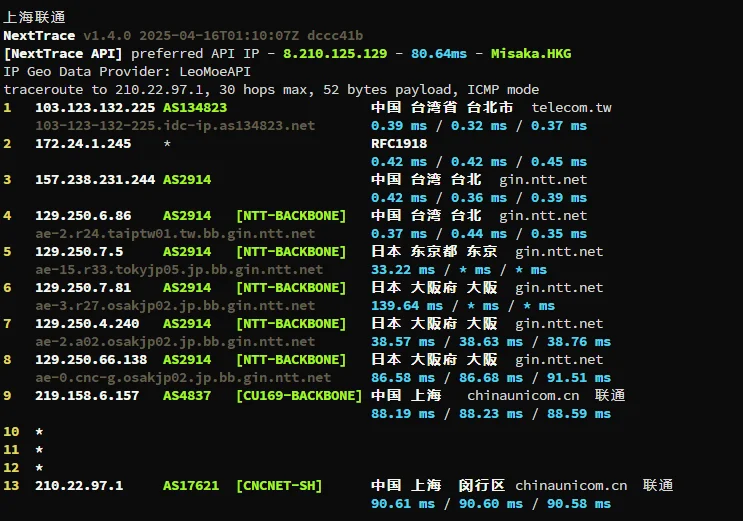Click hop 1 IP 103.123.132.225
This screenshot has width=743, height=521.
point(95,108)
